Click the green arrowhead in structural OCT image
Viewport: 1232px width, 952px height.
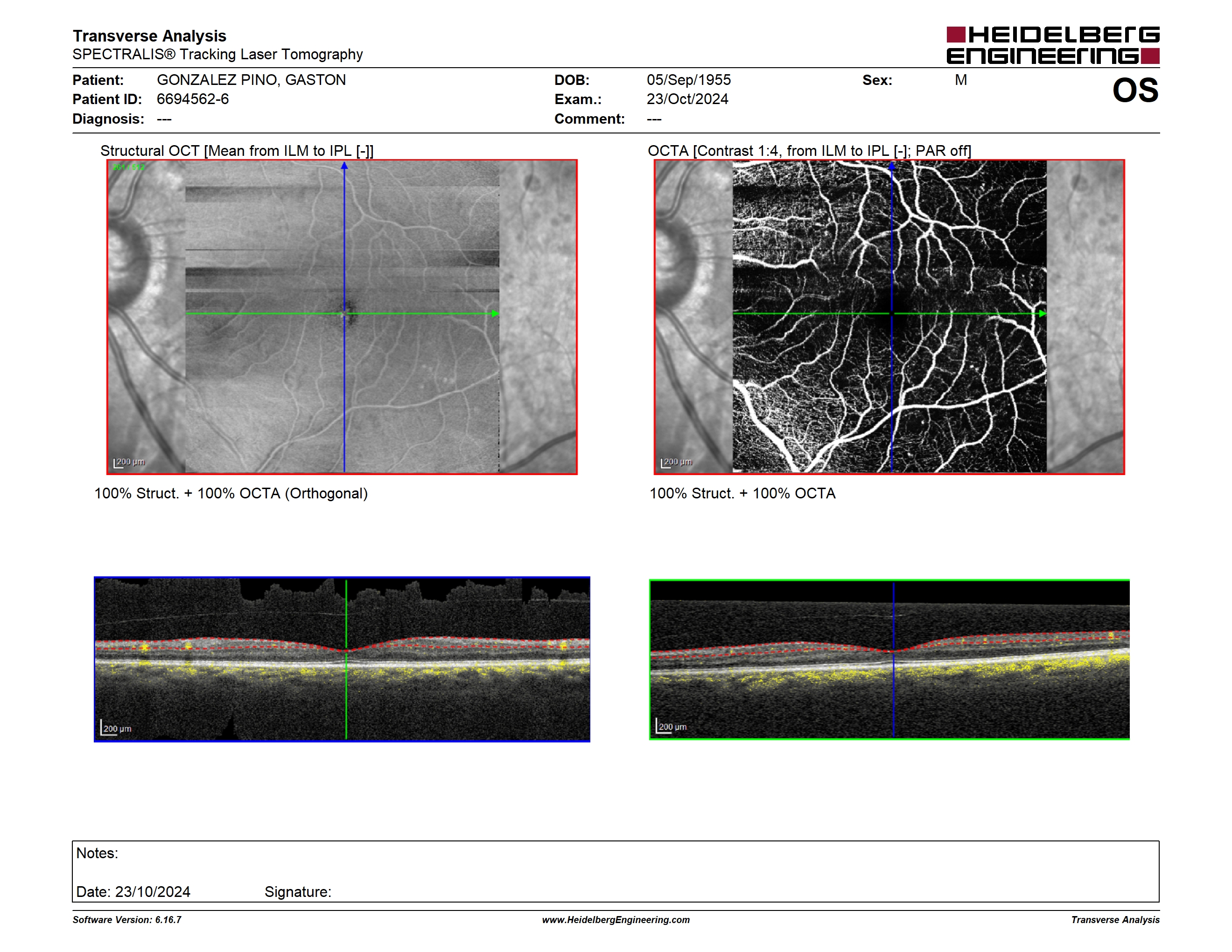[x=495, y=314]
